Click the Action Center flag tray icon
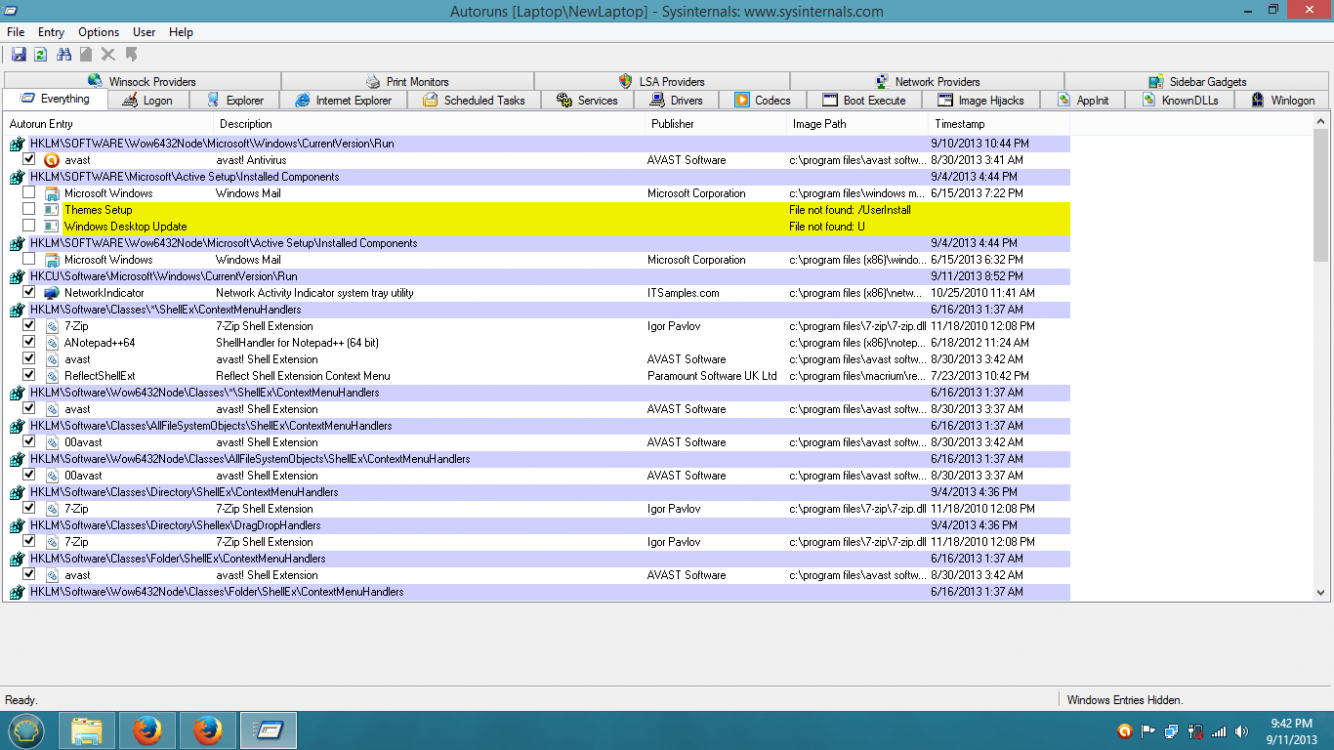Viewport: 1334px width, 750px height. (1148, 731)
